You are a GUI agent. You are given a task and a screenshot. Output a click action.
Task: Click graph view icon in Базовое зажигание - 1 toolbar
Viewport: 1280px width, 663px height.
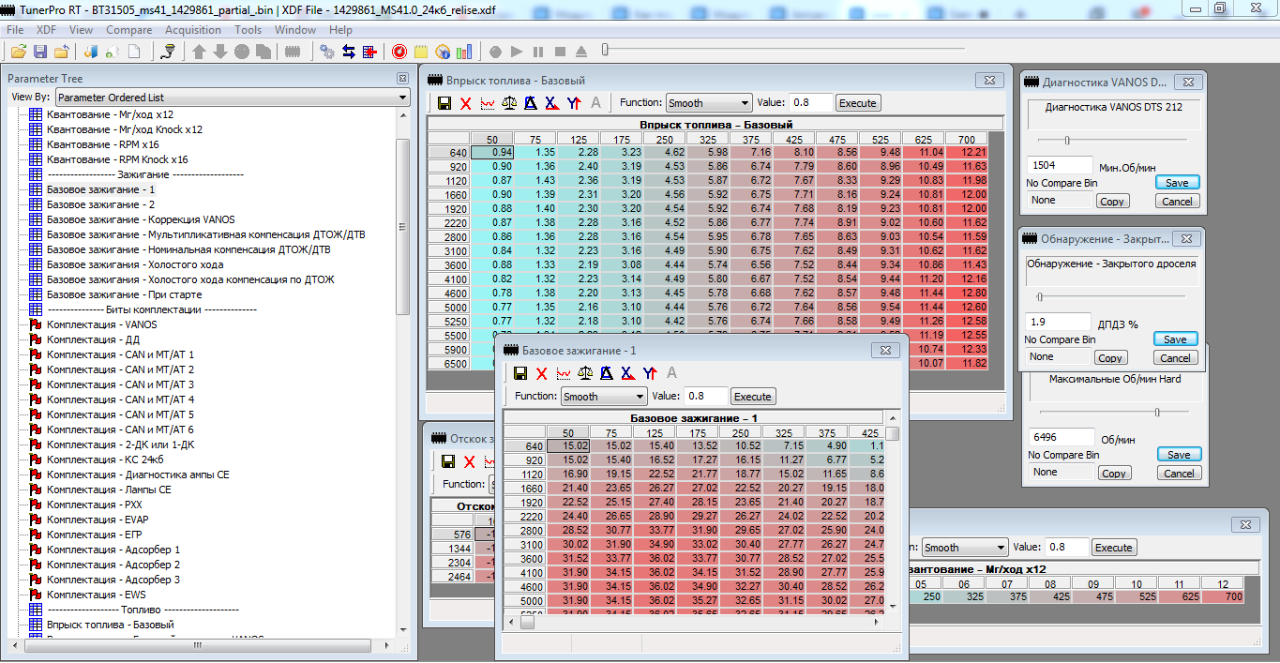[x=564, y=374]
